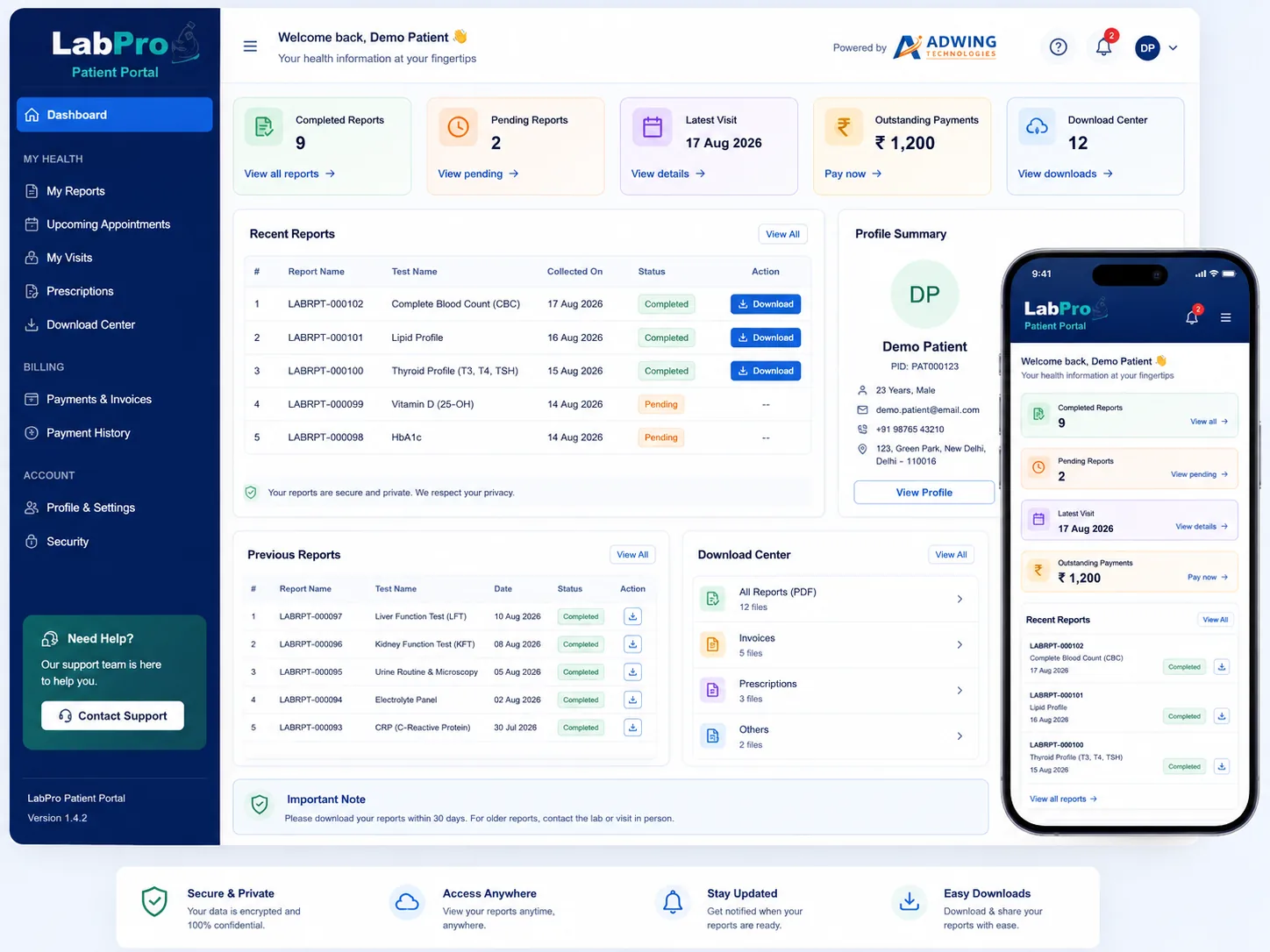Click the Contact Support button
This screenshot has width=1270, height=952.
pyautogui.click(x=112, y=715)
